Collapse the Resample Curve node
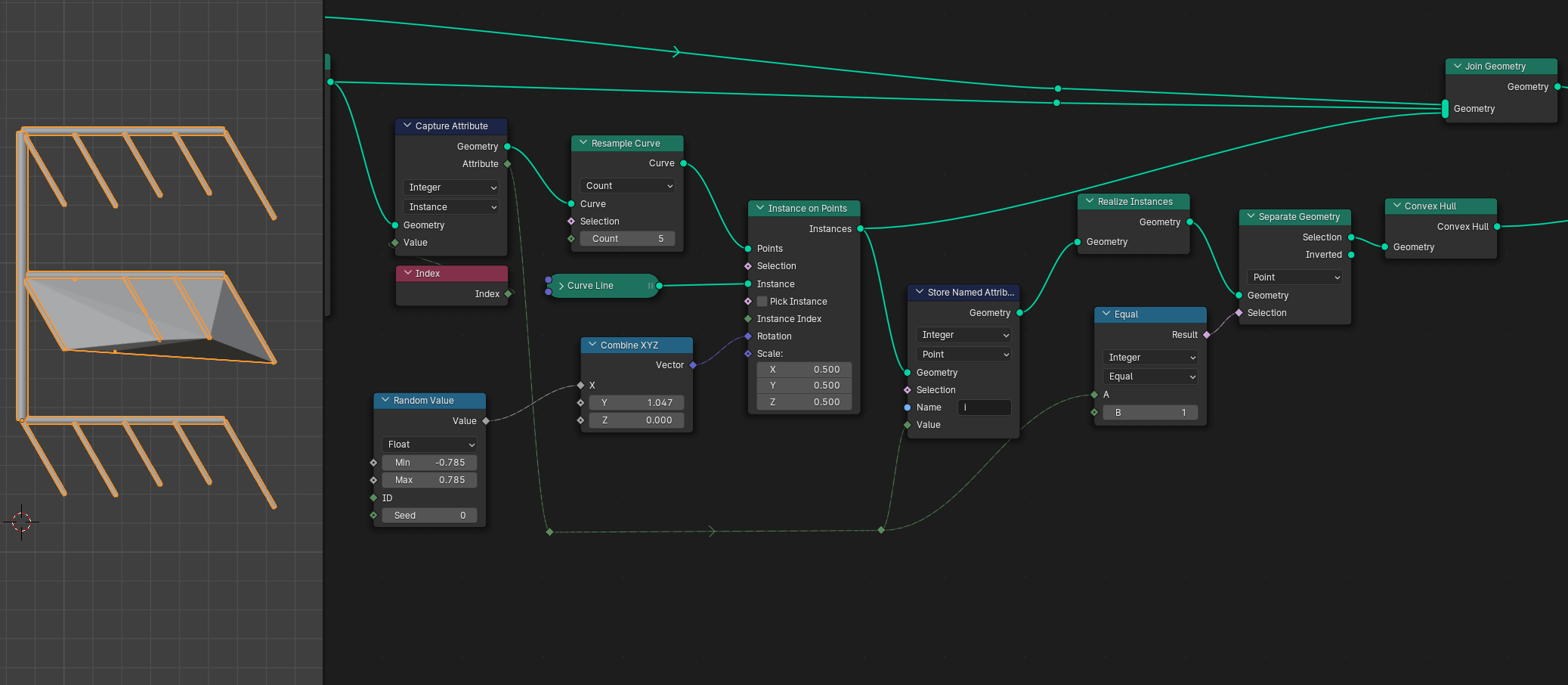This screenshot has width=1568, height=685. point(583,143)
